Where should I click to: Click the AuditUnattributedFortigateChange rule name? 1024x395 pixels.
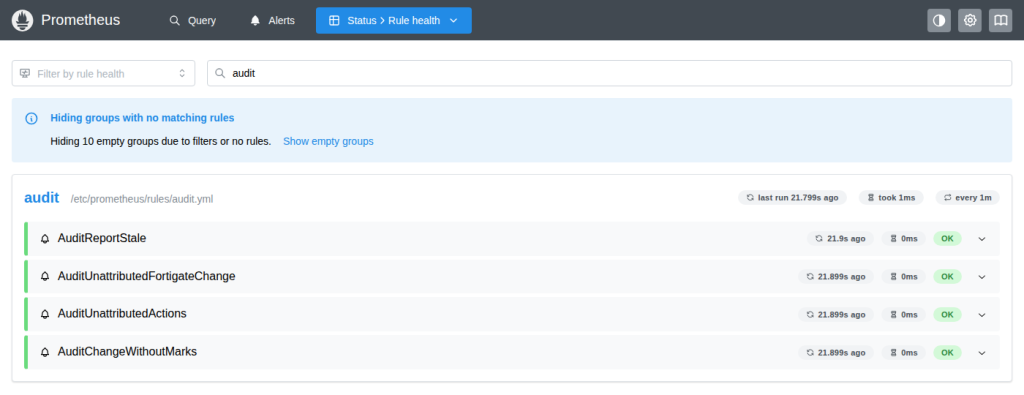(146, 276)
